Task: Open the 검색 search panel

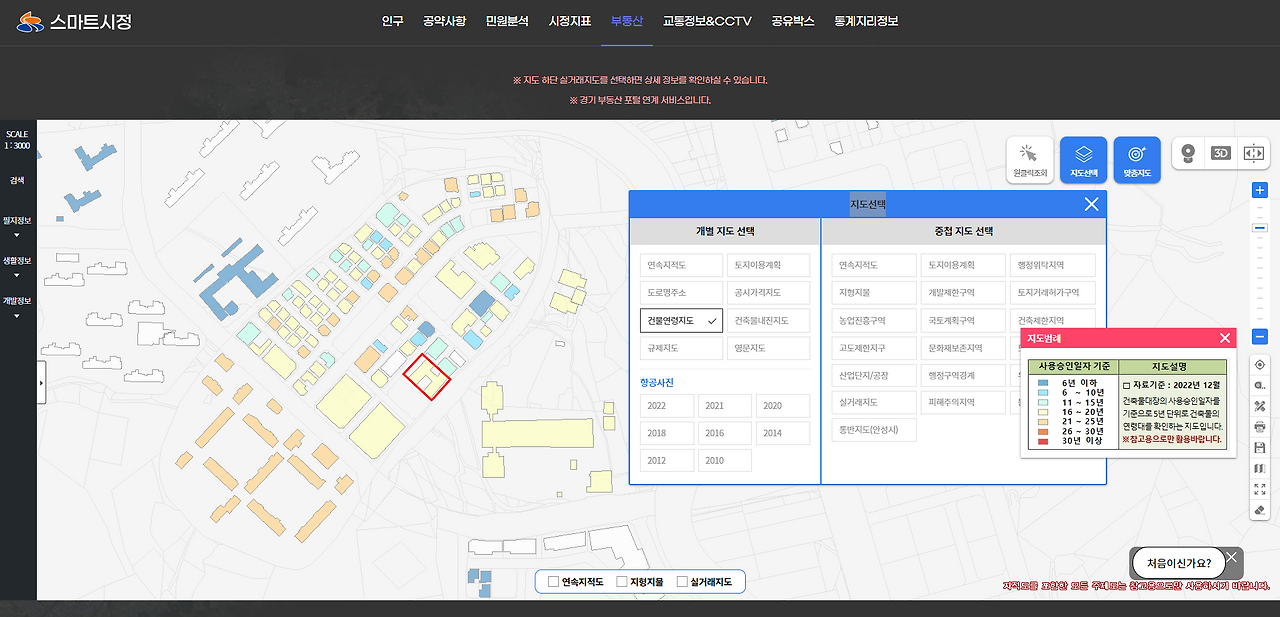Action: 17,180
